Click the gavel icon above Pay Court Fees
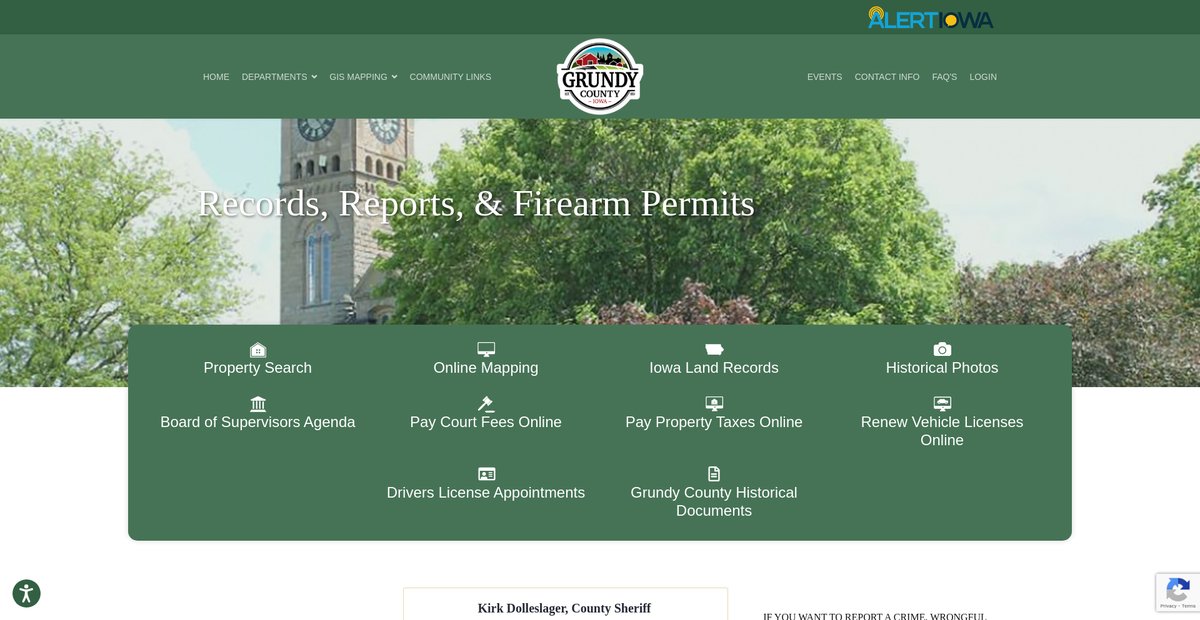Viewport: 1200px width, 620px height. click(x=486, y=404)
